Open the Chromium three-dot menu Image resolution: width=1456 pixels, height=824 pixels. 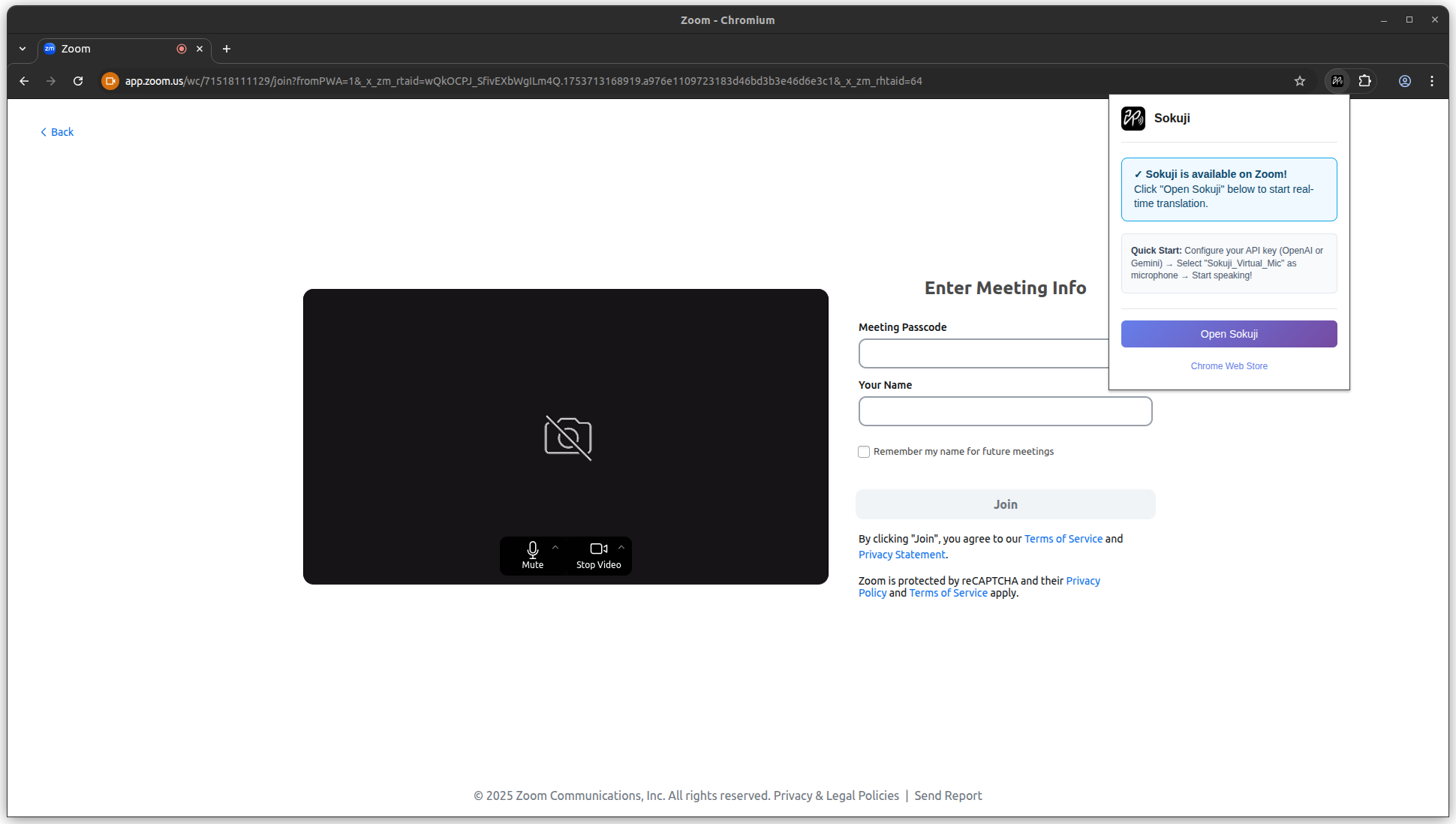(1432, 81)
